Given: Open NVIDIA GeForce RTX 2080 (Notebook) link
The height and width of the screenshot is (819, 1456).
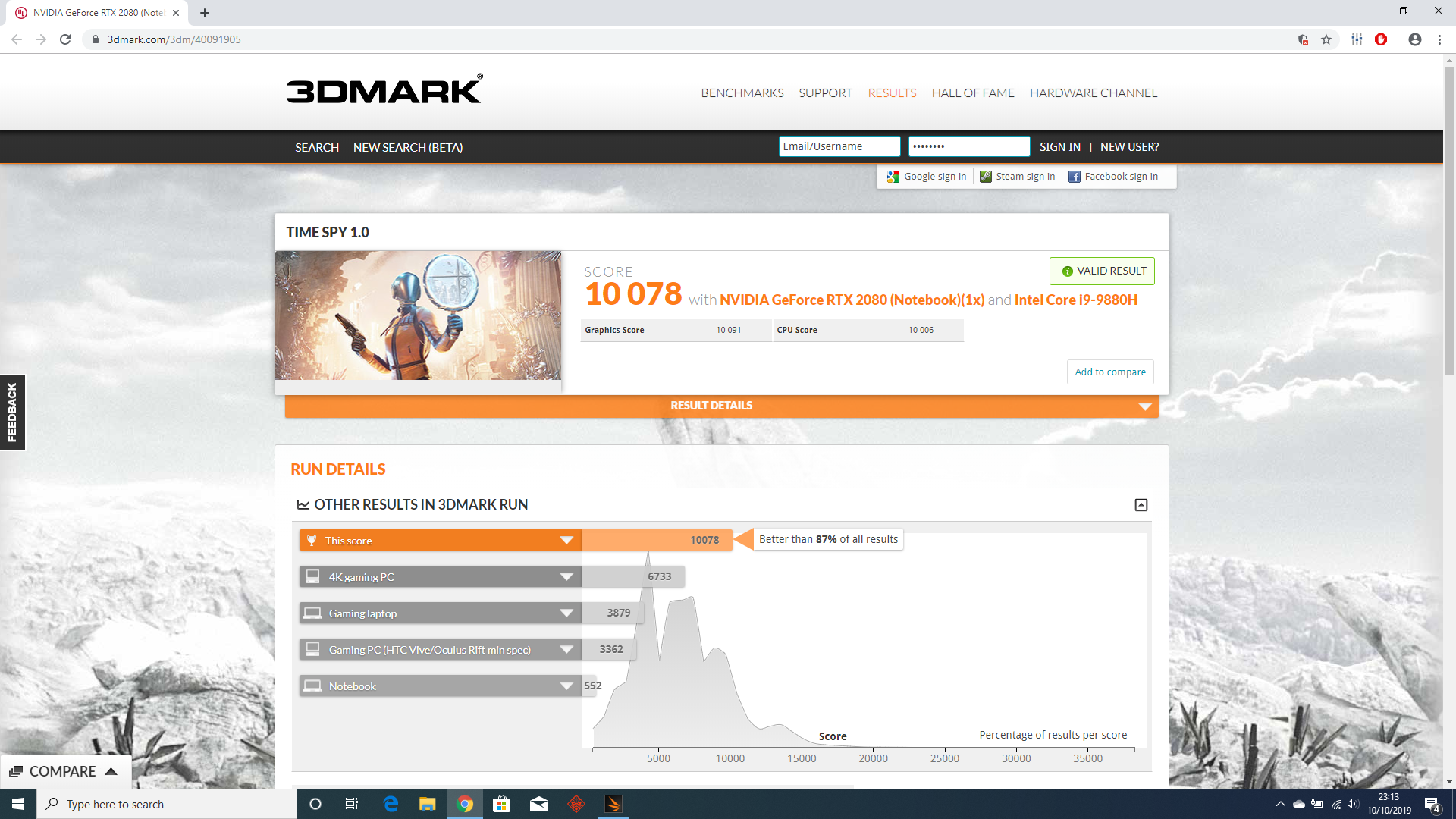Looking at the screenshot, I should coord(852,300).
